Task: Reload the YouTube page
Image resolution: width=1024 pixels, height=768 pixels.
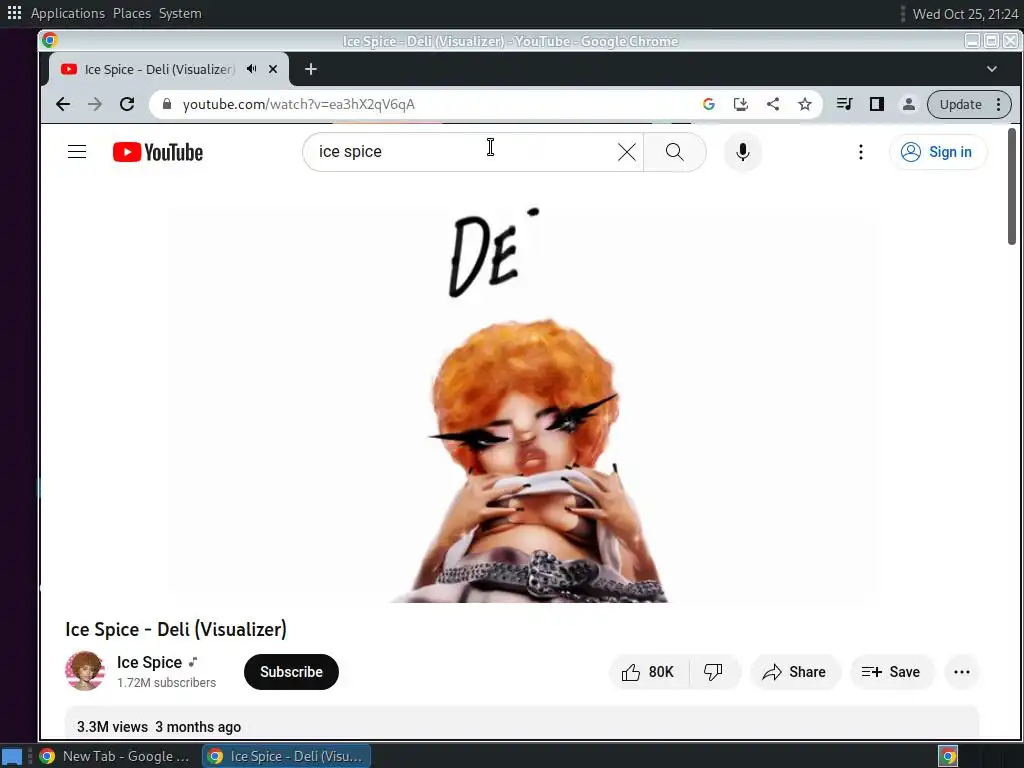Action: coord(127,104)
